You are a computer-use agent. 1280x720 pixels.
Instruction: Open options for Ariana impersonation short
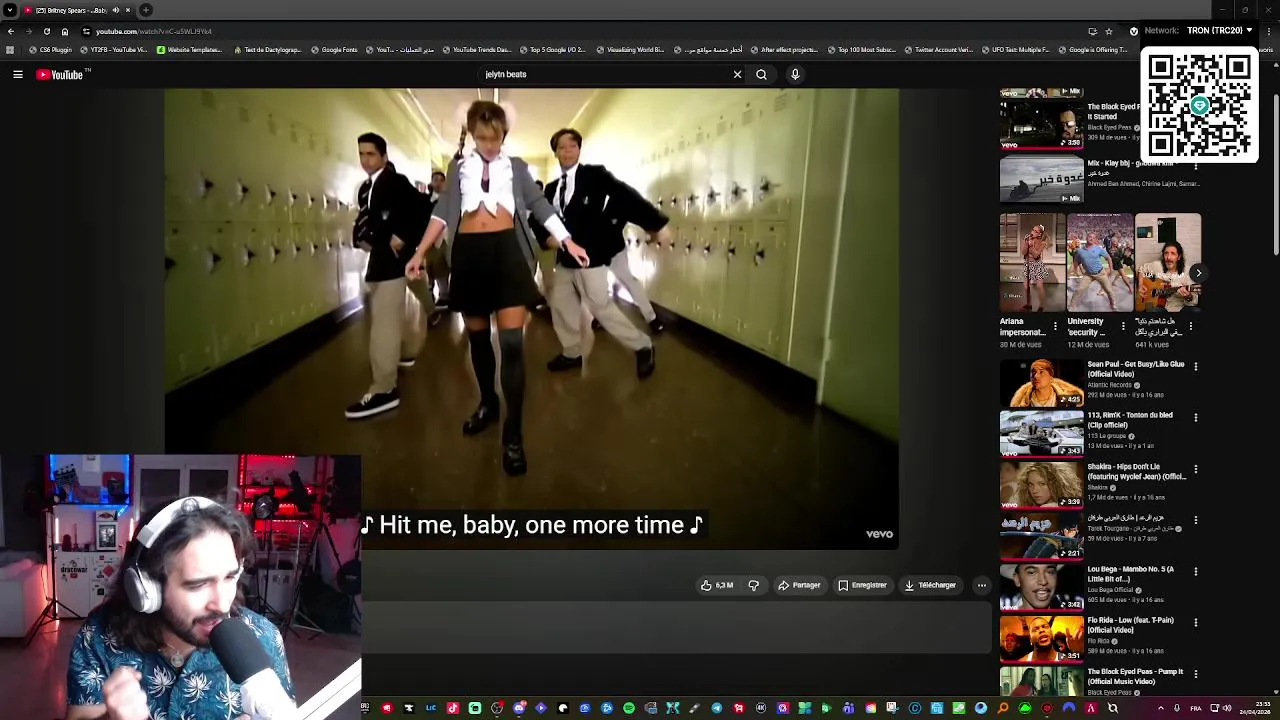pos(1055,326)
